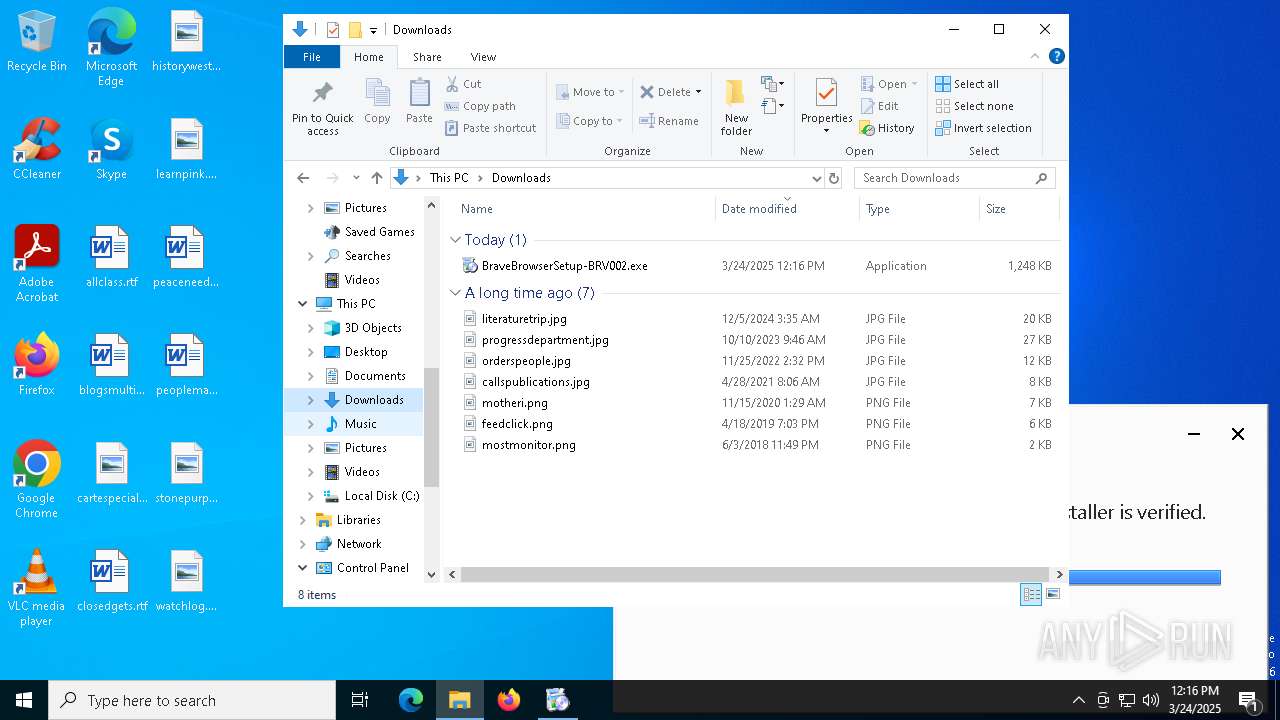Expand the Delete dropdown arrow

[698, 92]
